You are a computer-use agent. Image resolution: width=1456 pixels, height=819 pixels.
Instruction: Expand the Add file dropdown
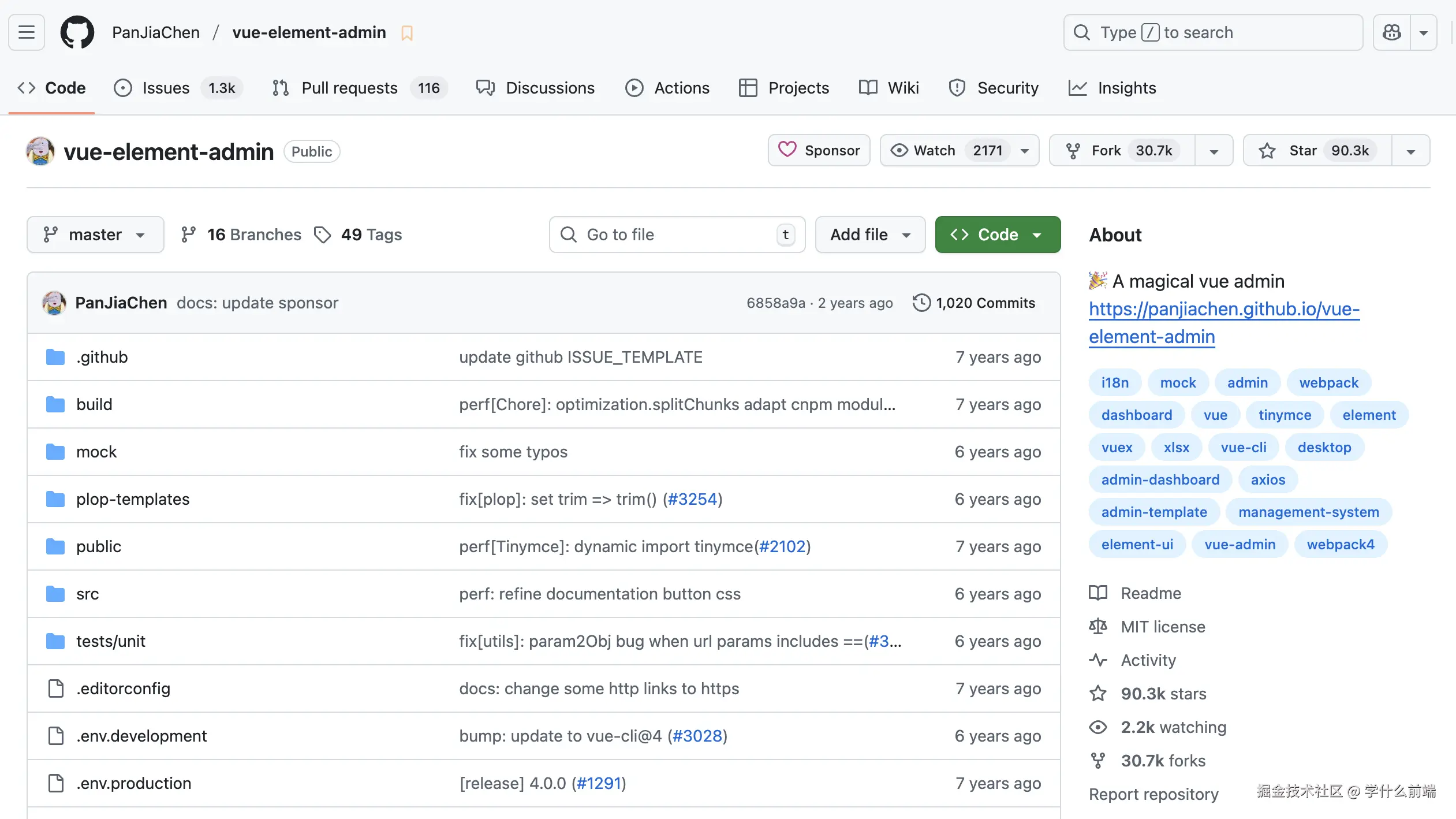point(870,234)
